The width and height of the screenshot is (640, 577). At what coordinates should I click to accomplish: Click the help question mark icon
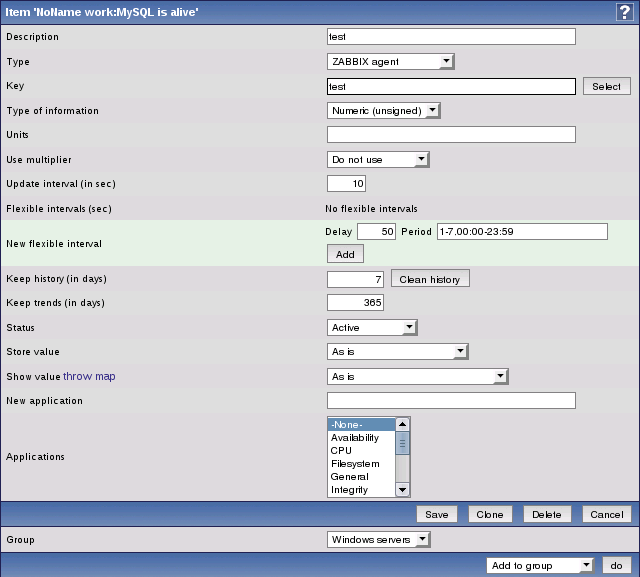tap(625, 10)
